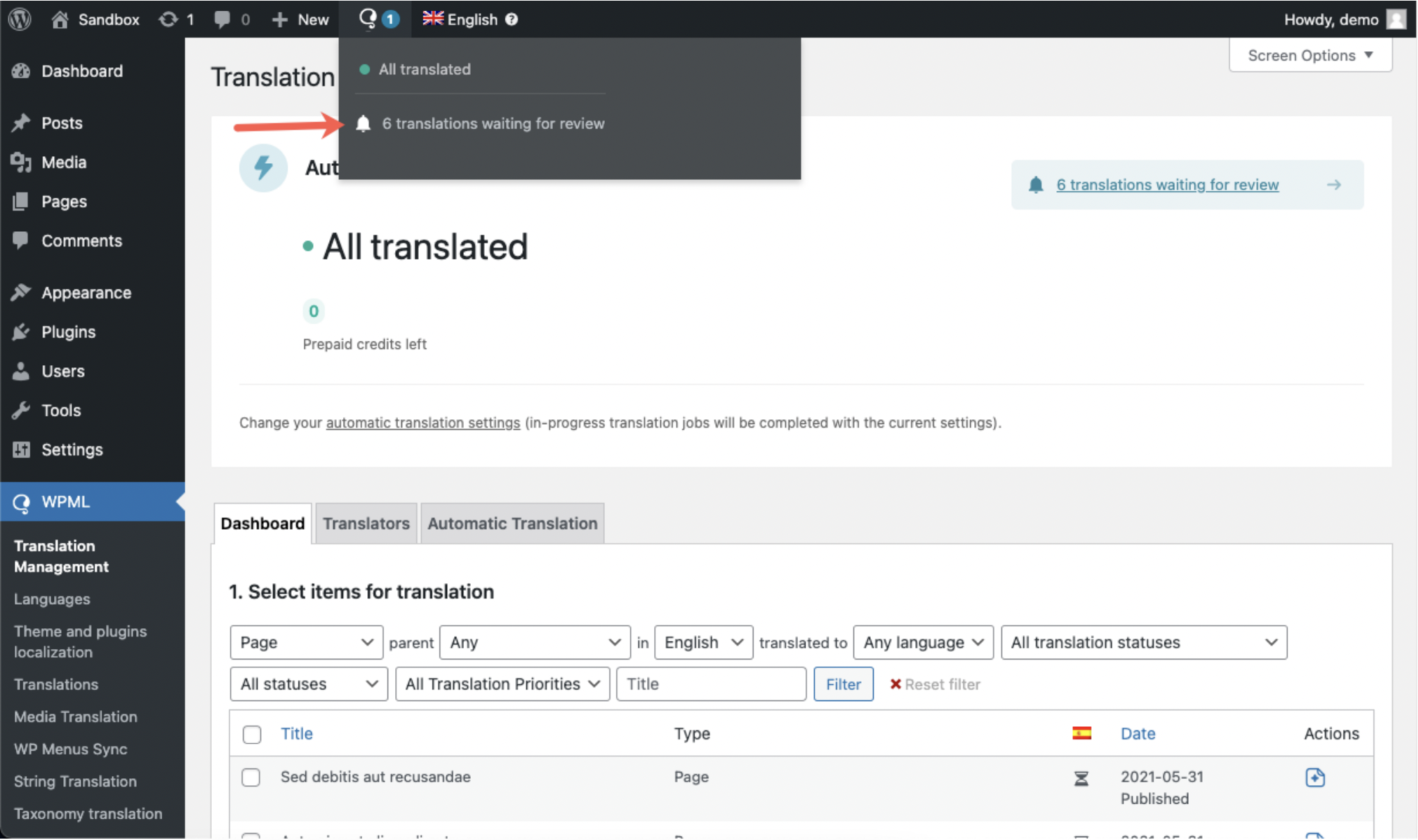Click the Filter button
This screenshot has height=840, width=1418.
(x=843, y=684)
